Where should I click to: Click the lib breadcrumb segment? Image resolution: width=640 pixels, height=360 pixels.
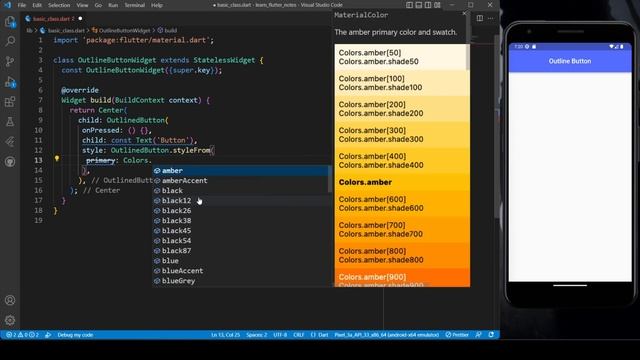(29, 30)
